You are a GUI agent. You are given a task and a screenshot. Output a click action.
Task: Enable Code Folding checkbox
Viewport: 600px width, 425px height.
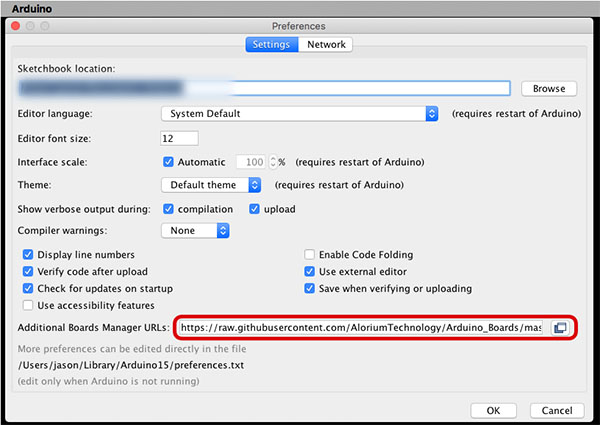pos(310,254)
